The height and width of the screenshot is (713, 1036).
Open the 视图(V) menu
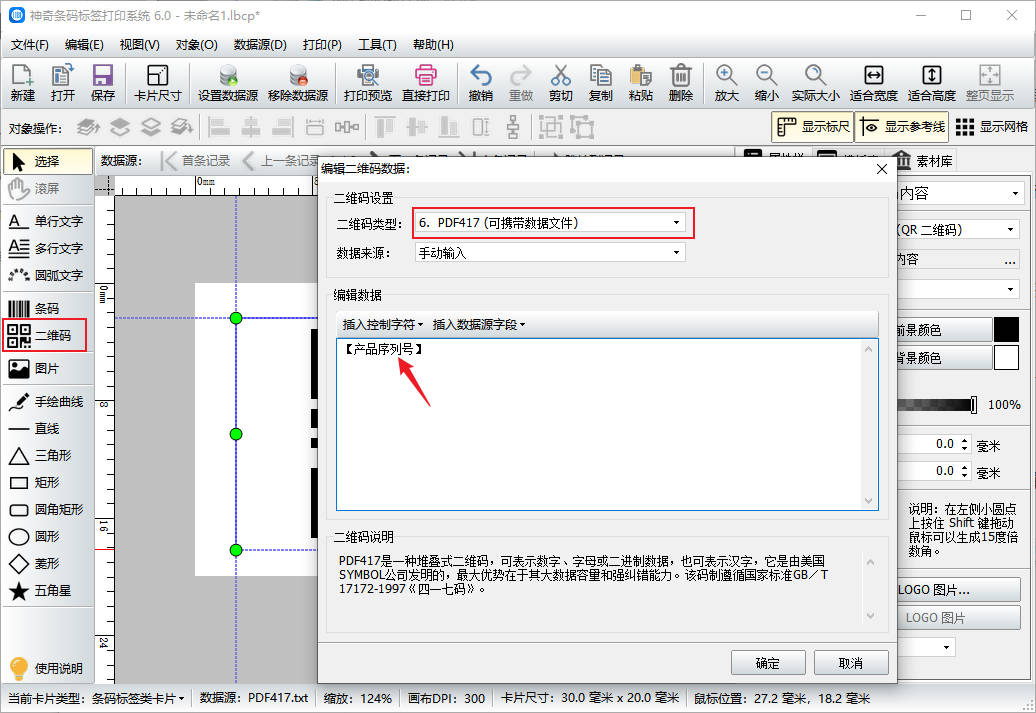[139, 45]
